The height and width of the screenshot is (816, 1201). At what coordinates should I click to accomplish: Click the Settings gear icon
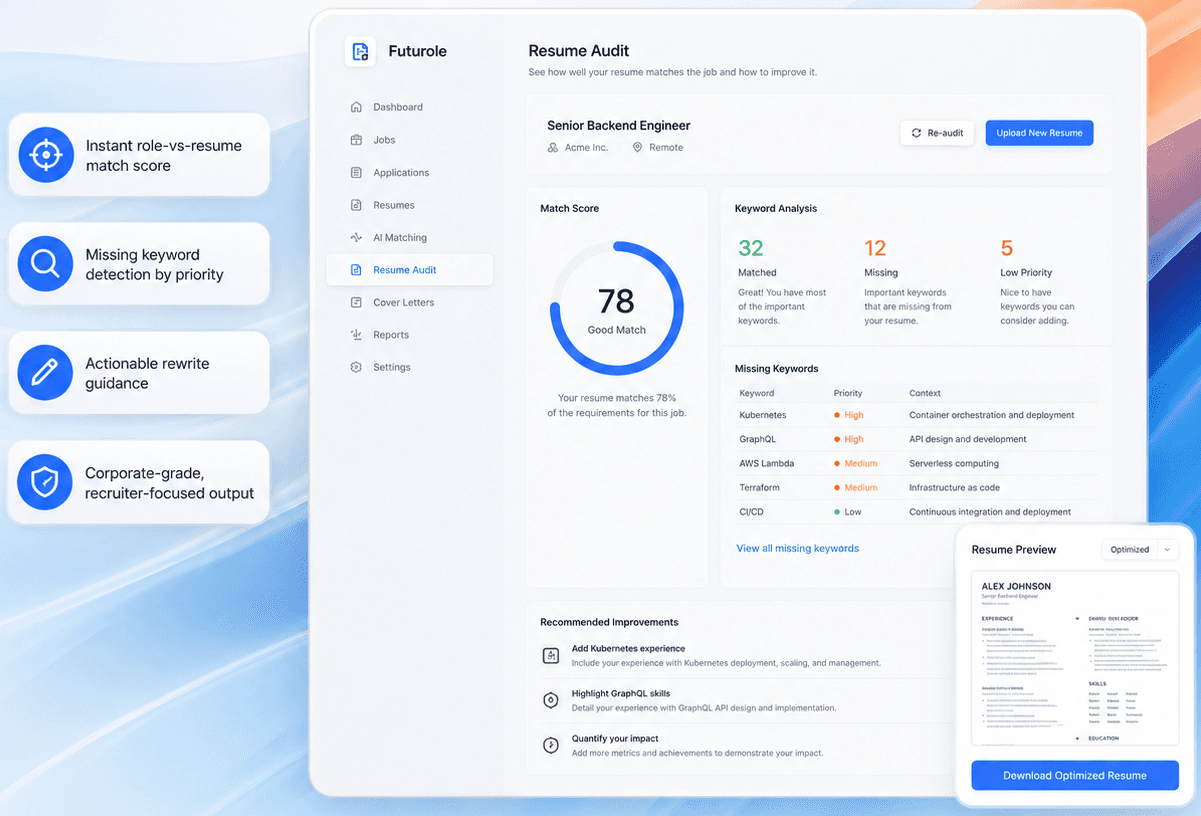pos(356,367)
